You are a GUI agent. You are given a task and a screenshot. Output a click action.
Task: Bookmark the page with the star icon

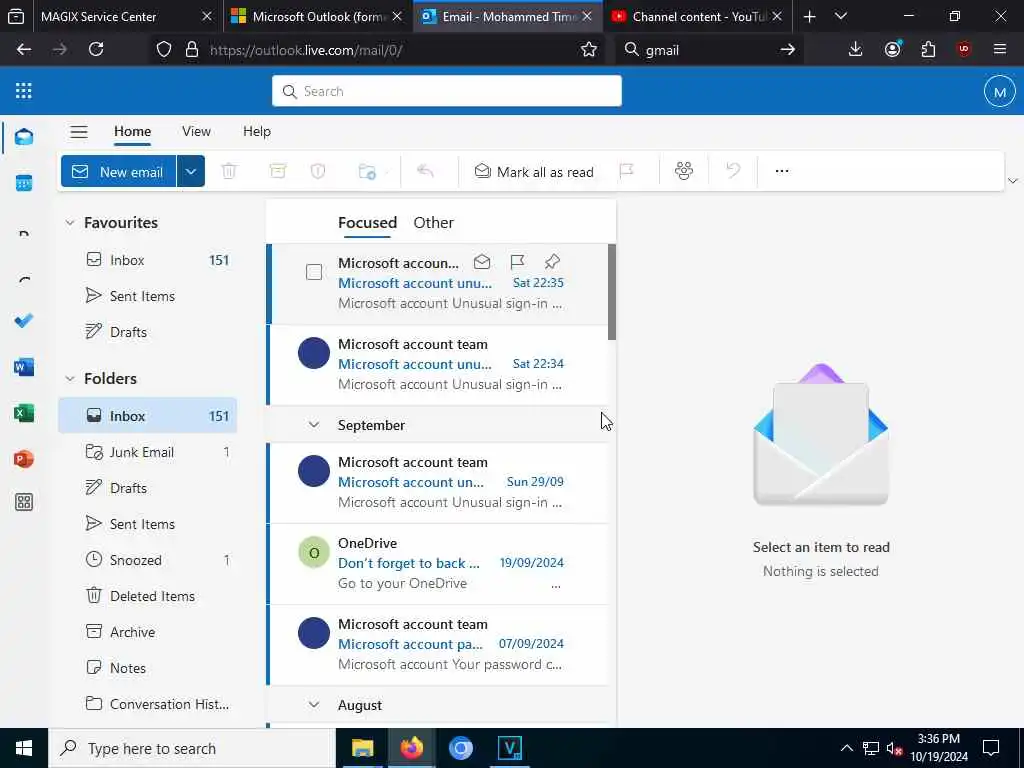point(589,50)
